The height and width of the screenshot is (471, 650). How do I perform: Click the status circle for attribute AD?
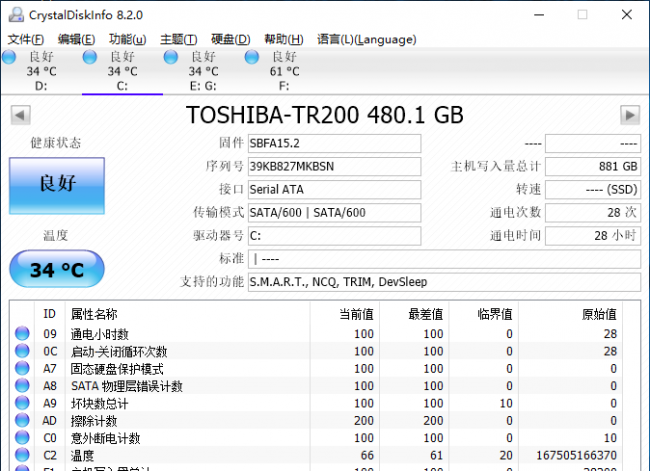[22, 420]
